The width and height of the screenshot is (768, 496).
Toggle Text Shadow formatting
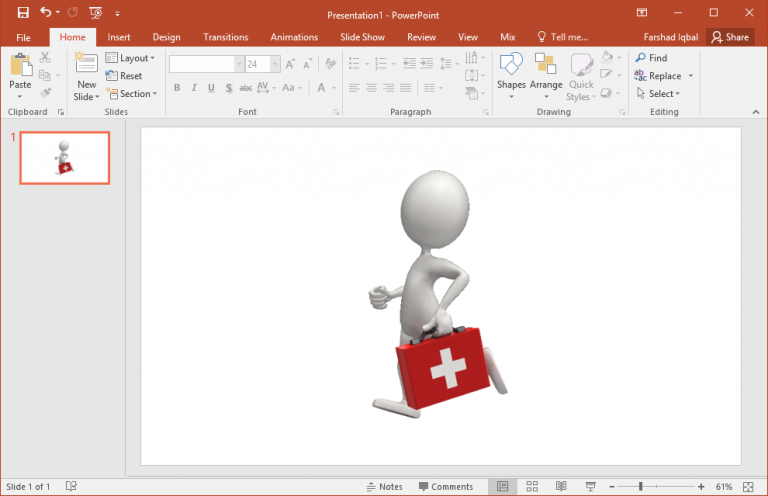[x=229, y=88]
